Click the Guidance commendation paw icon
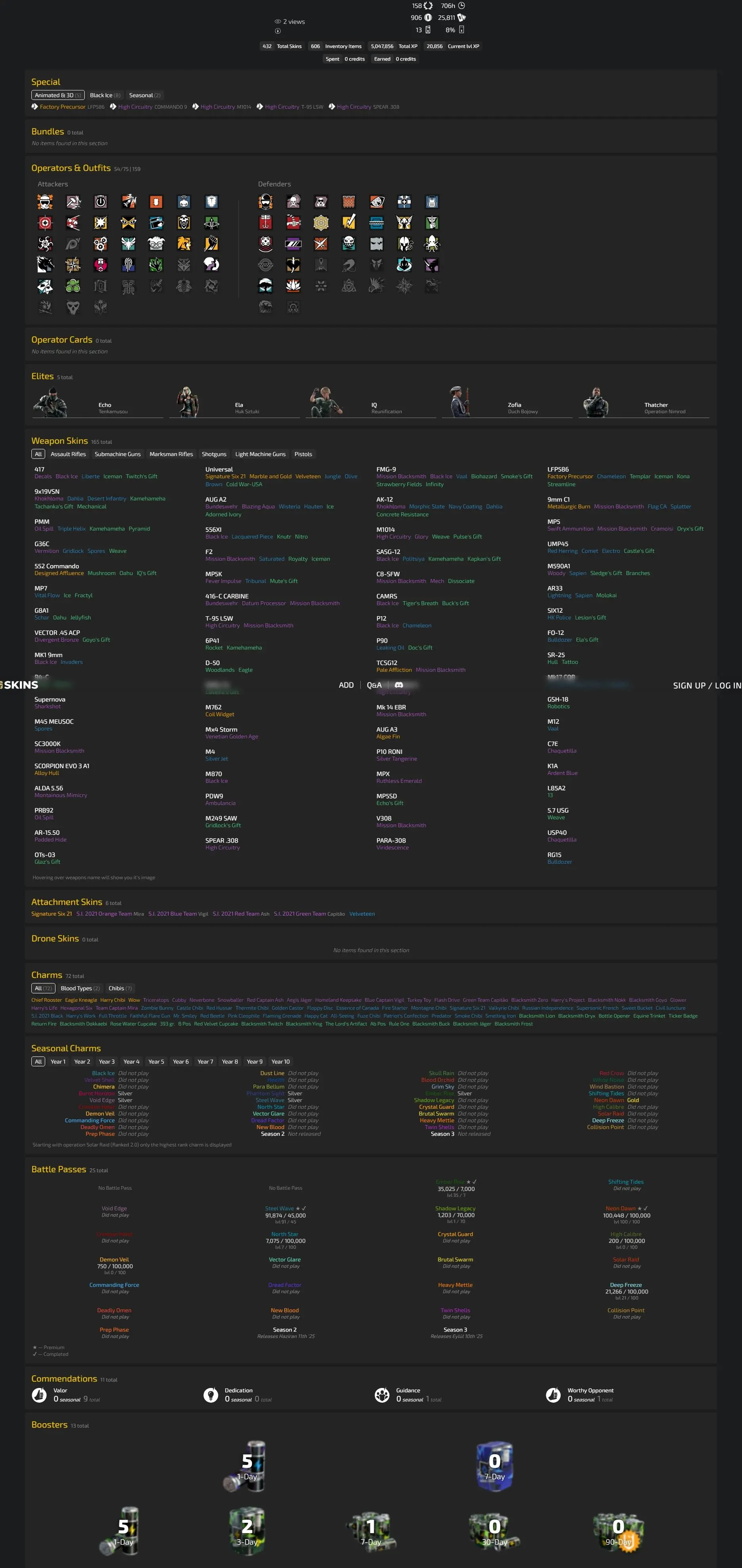The height and width of the screenshot is (1568, 742). click(382, 1395)
